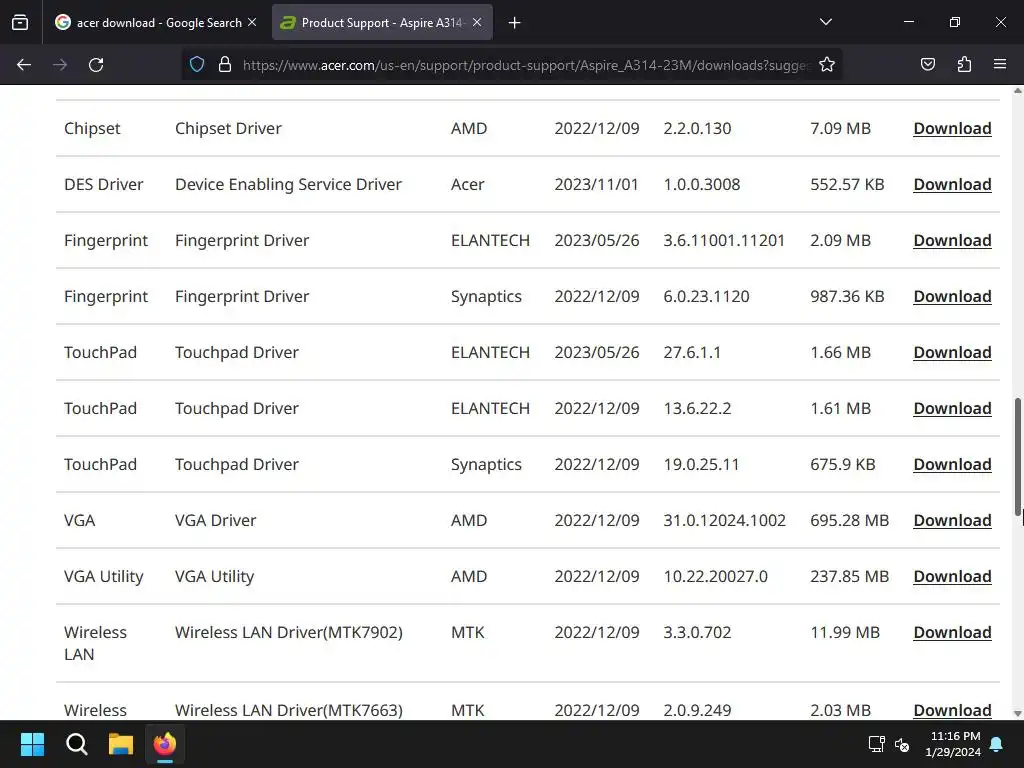Click version text '10.22.20027.0'

coord(715,577)
